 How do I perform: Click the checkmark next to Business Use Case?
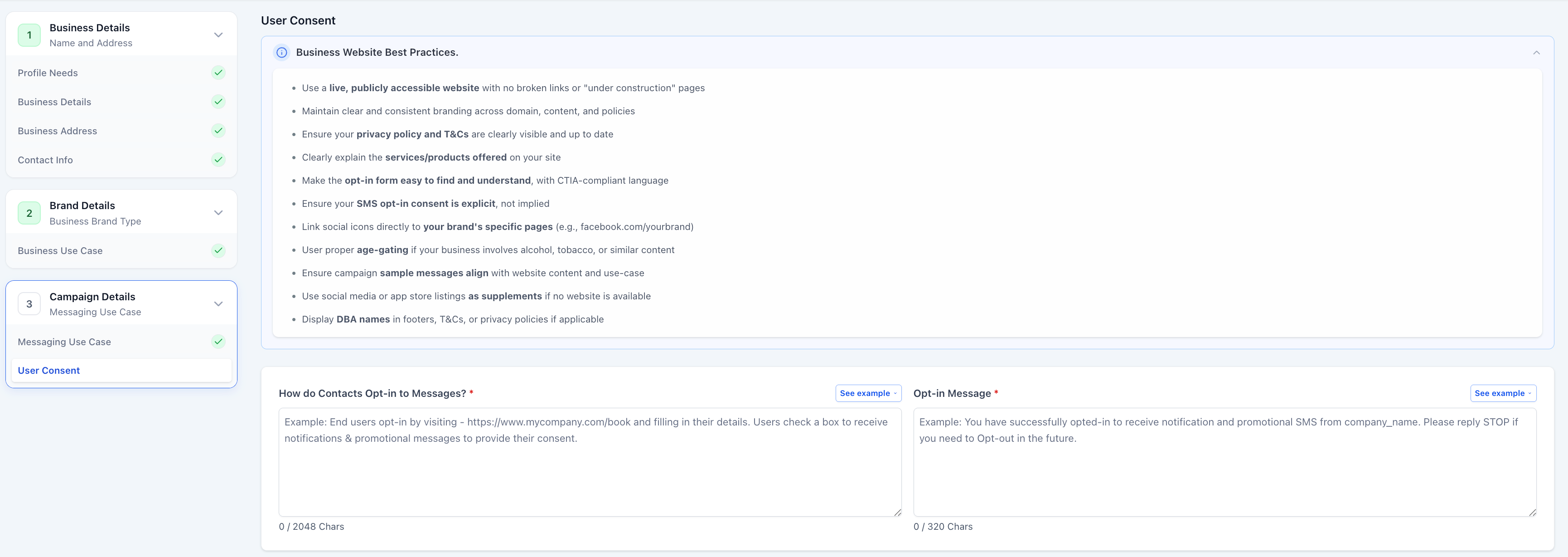tap(218, 250)
